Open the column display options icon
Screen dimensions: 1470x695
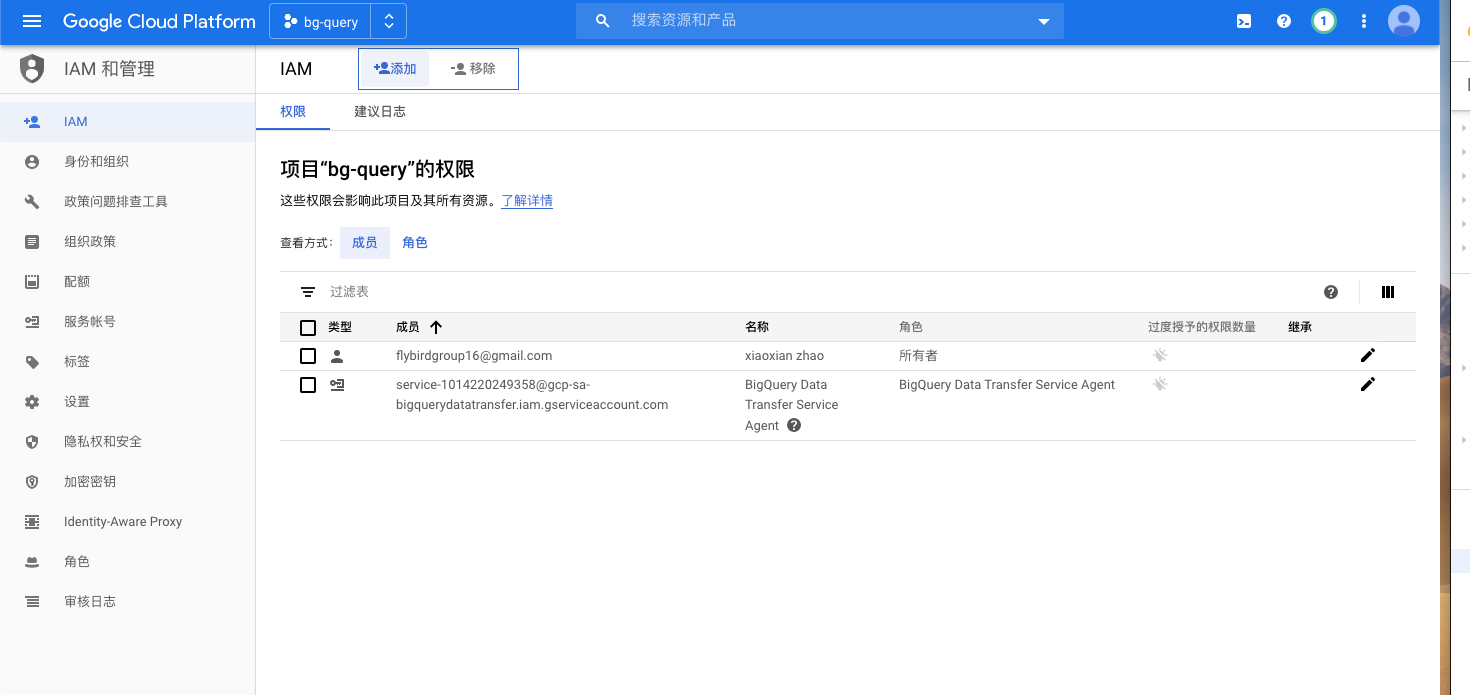tap(1388, 292)
